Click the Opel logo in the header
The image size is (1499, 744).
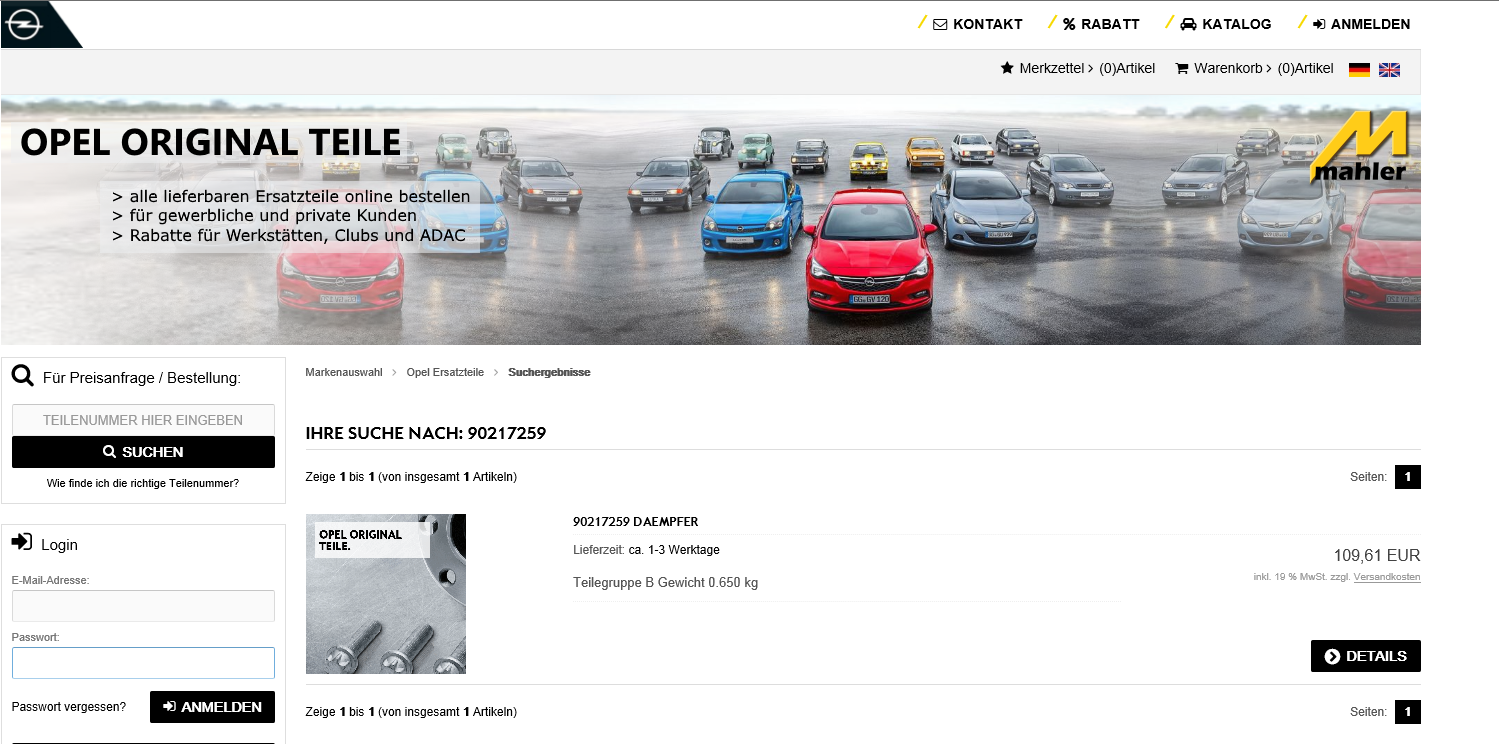click(24, 25)
